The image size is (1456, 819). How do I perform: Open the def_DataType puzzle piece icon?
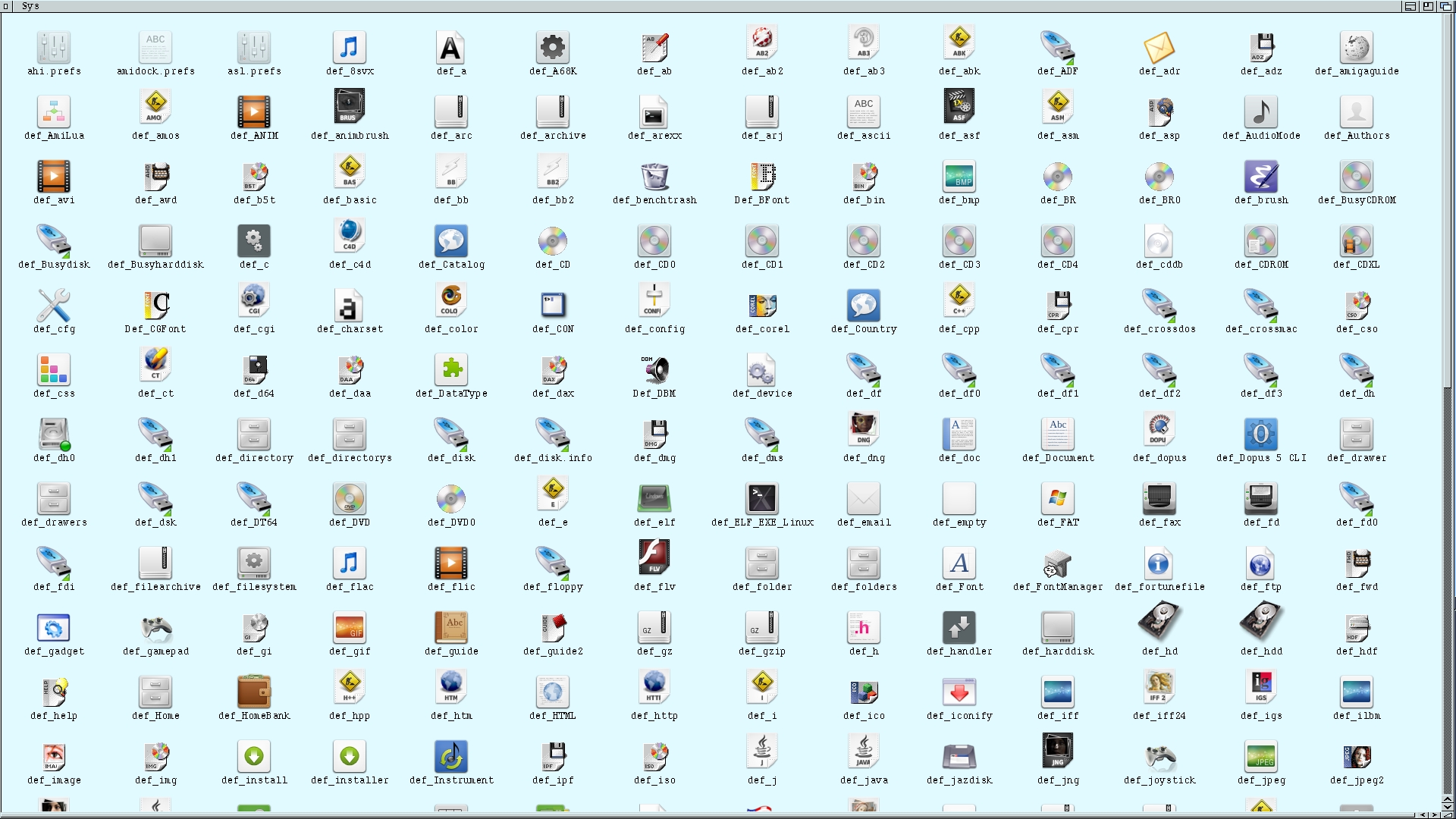coord(451,370)
